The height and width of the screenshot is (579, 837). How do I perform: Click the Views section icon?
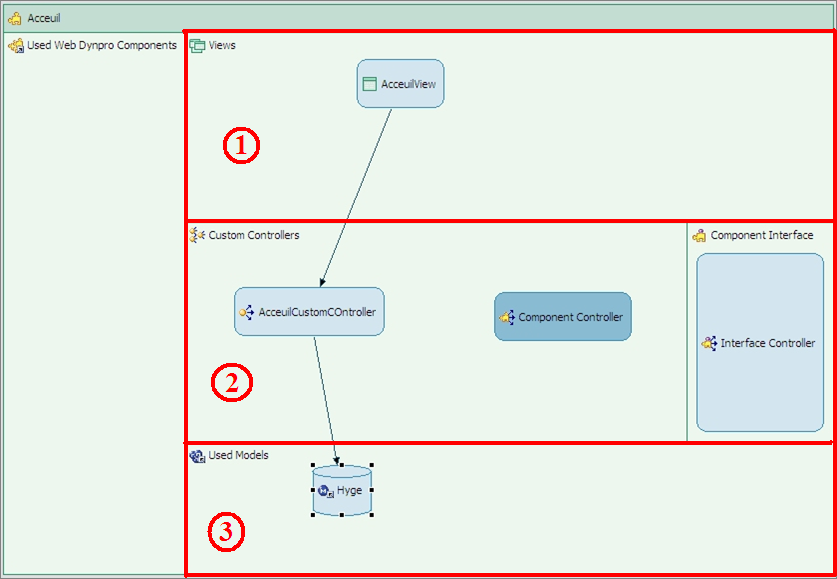197,46
